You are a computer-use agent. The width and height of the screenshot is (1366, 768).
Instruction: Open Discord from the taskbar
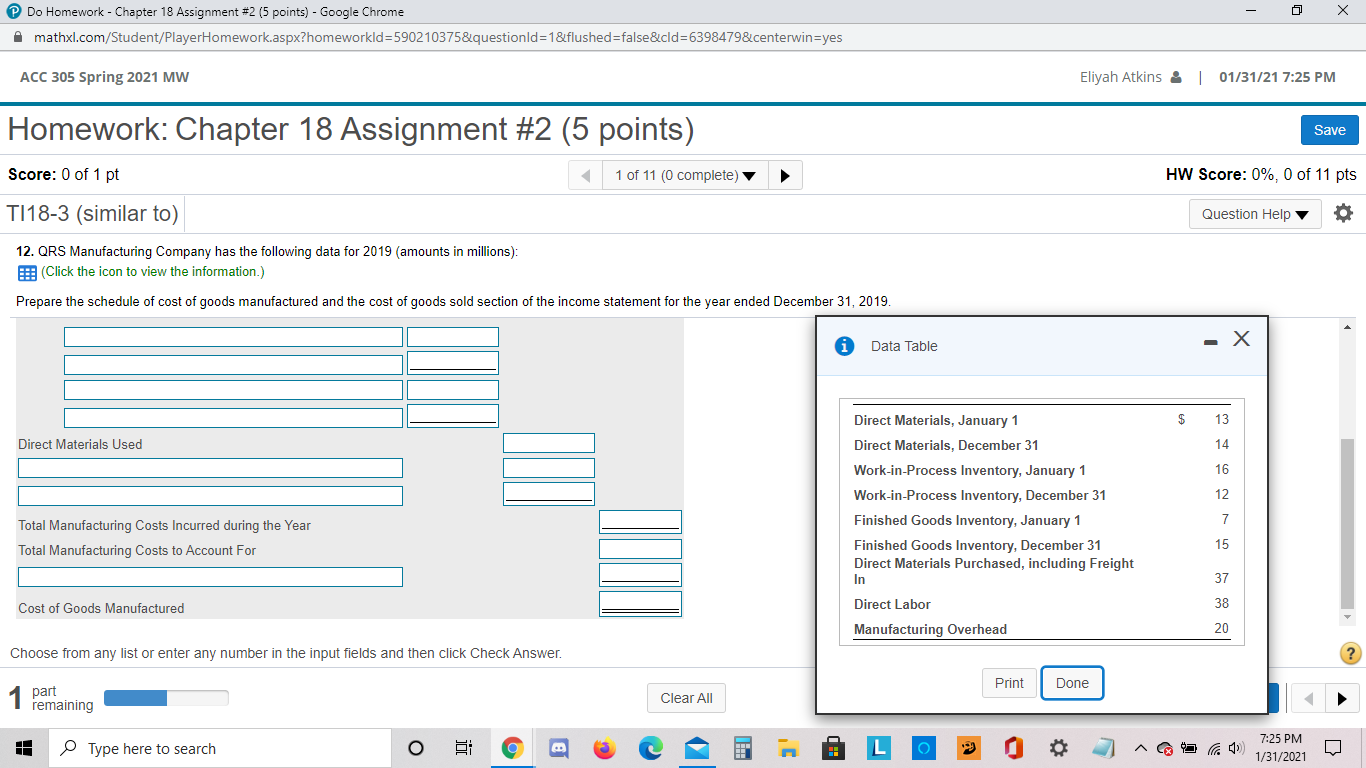coord(558,748)
